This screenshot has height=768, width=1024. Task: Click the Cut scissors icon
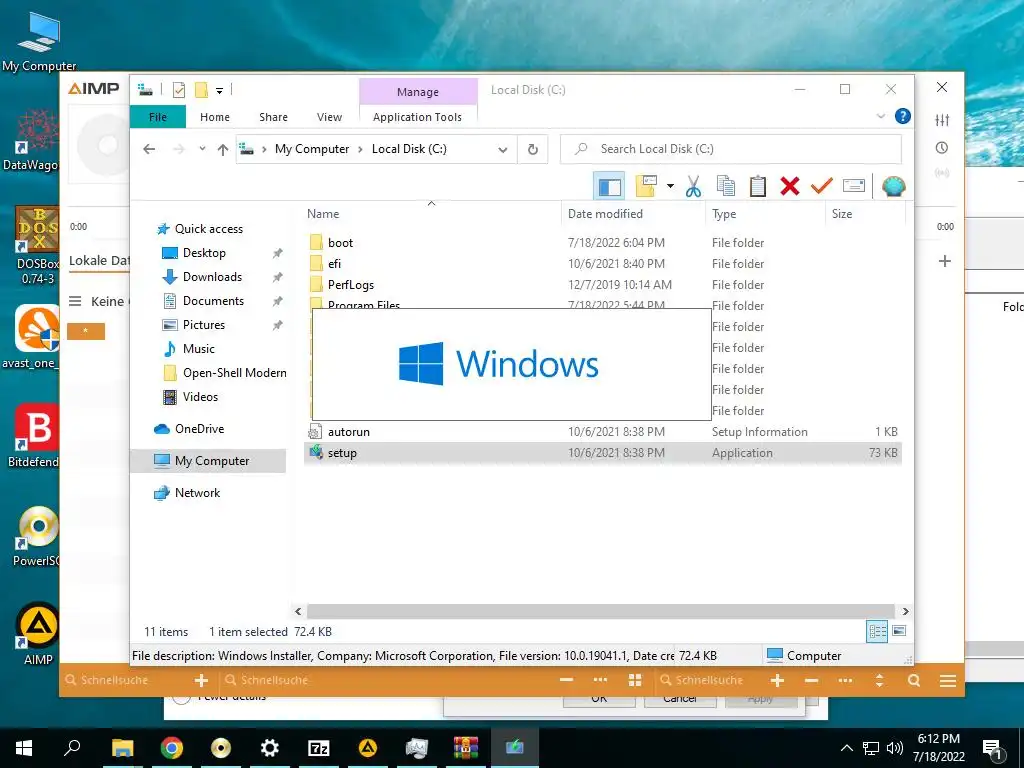[x=693, y=186]
